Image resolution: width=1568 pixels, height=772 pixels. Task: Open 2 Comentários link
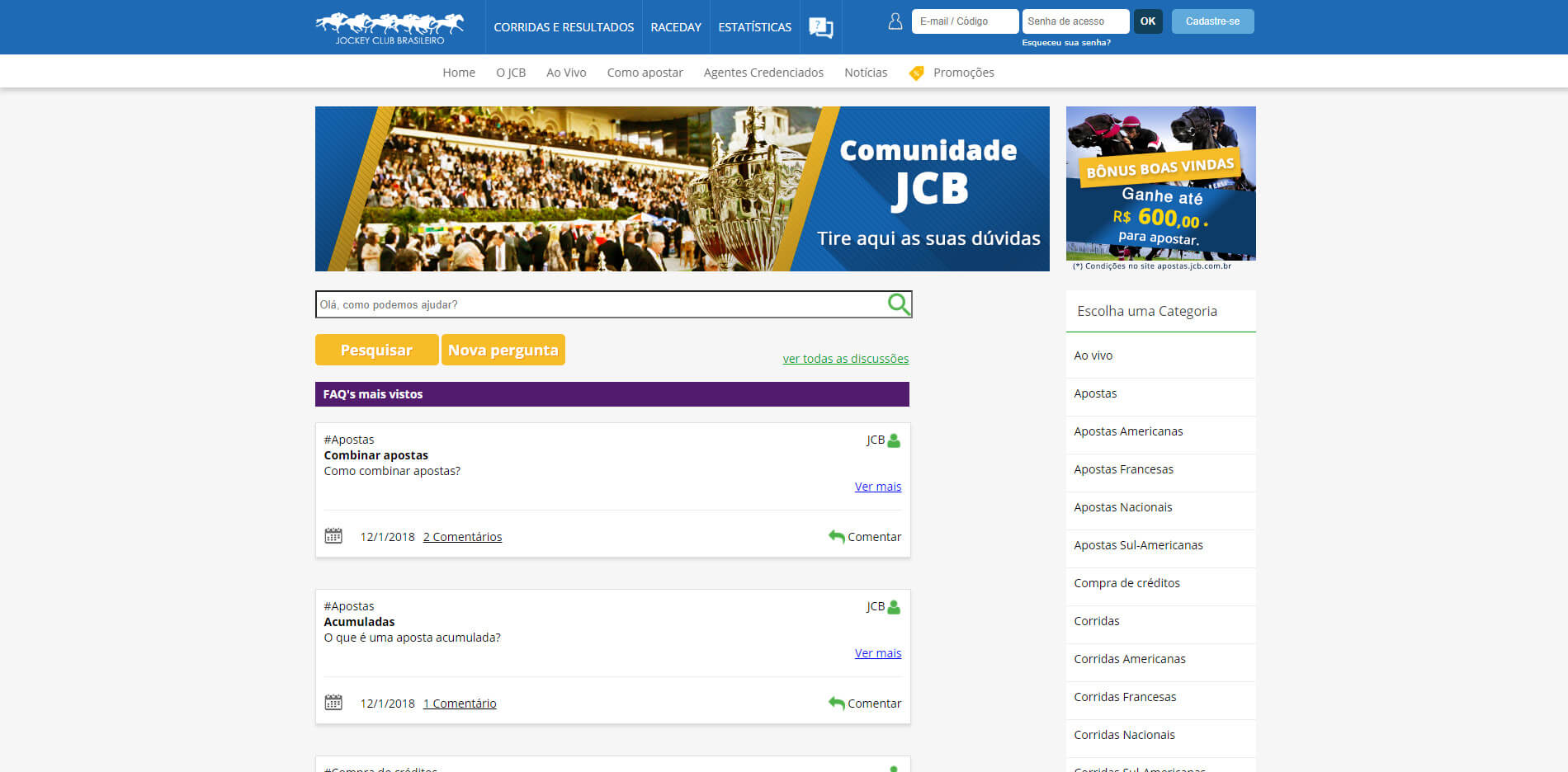point(462,537)
